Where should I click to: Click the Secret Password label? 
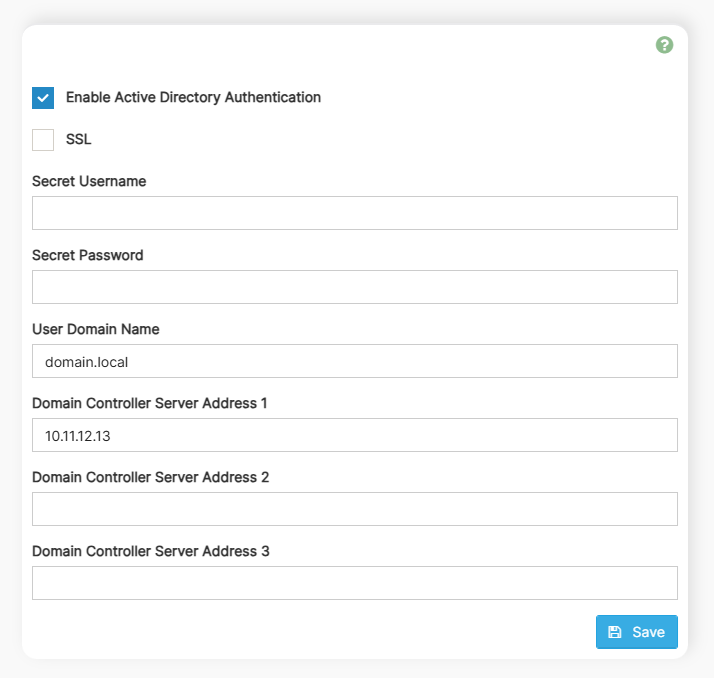coord(88,255)
